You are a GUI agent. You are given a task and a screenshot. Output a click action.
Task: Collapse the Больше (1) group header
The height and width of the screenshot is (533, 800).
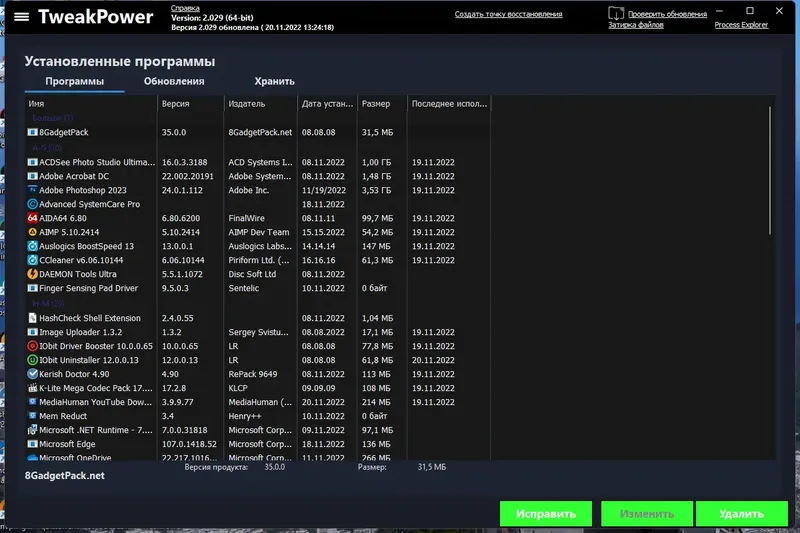[53, 118]
